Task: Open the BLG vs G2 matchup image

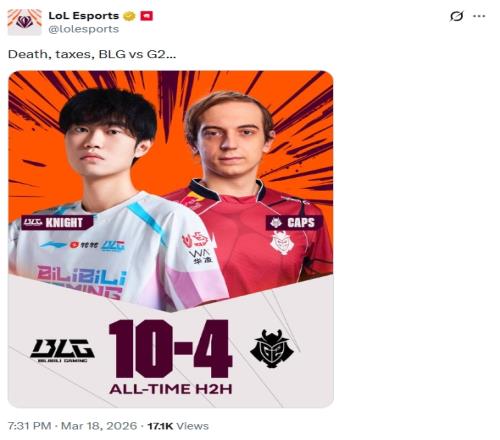Action: (x=171, y=239)
